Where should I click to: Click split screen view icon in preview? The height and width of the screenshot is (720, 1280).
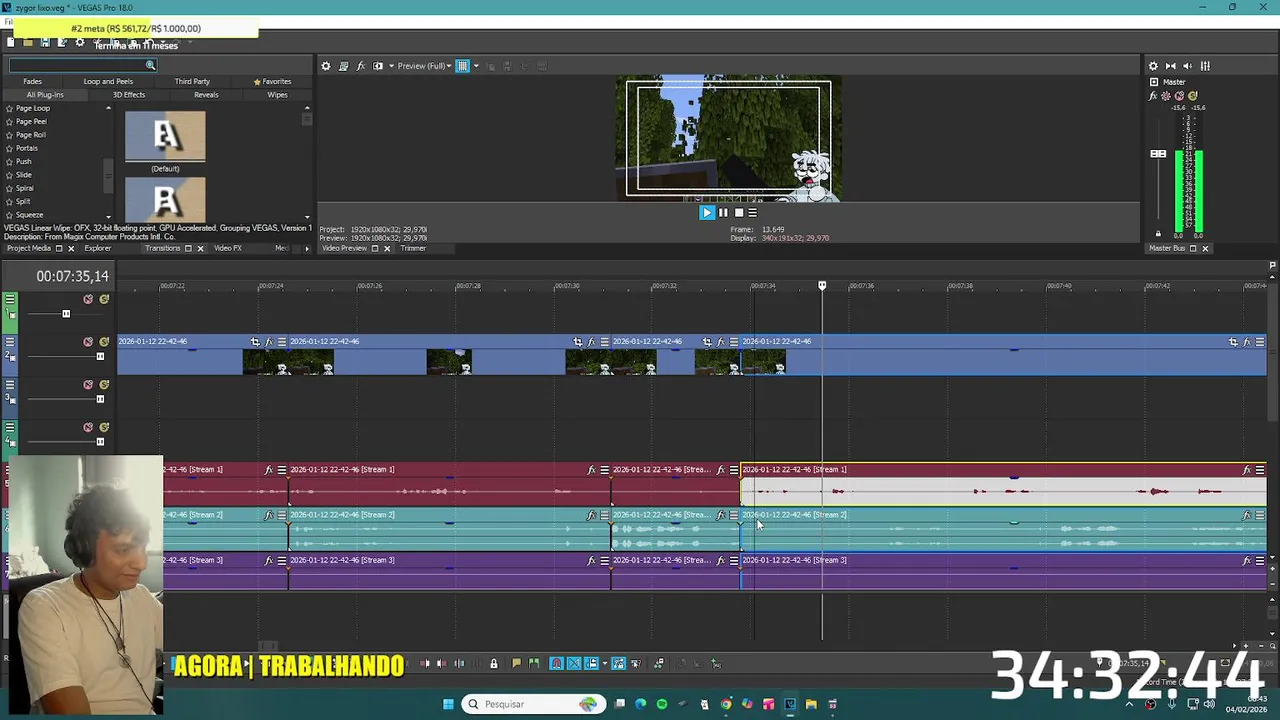(377, 66)
